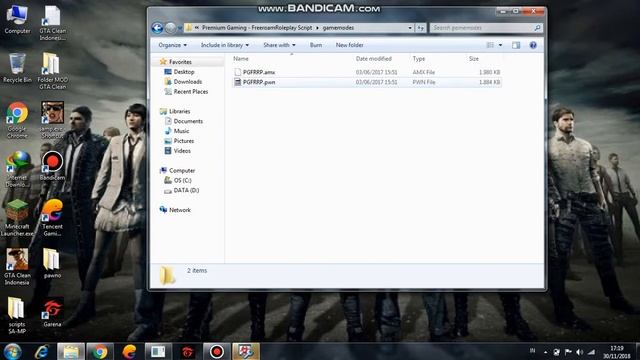
Task: Sort files by Name column
Action: coord(241,59)
